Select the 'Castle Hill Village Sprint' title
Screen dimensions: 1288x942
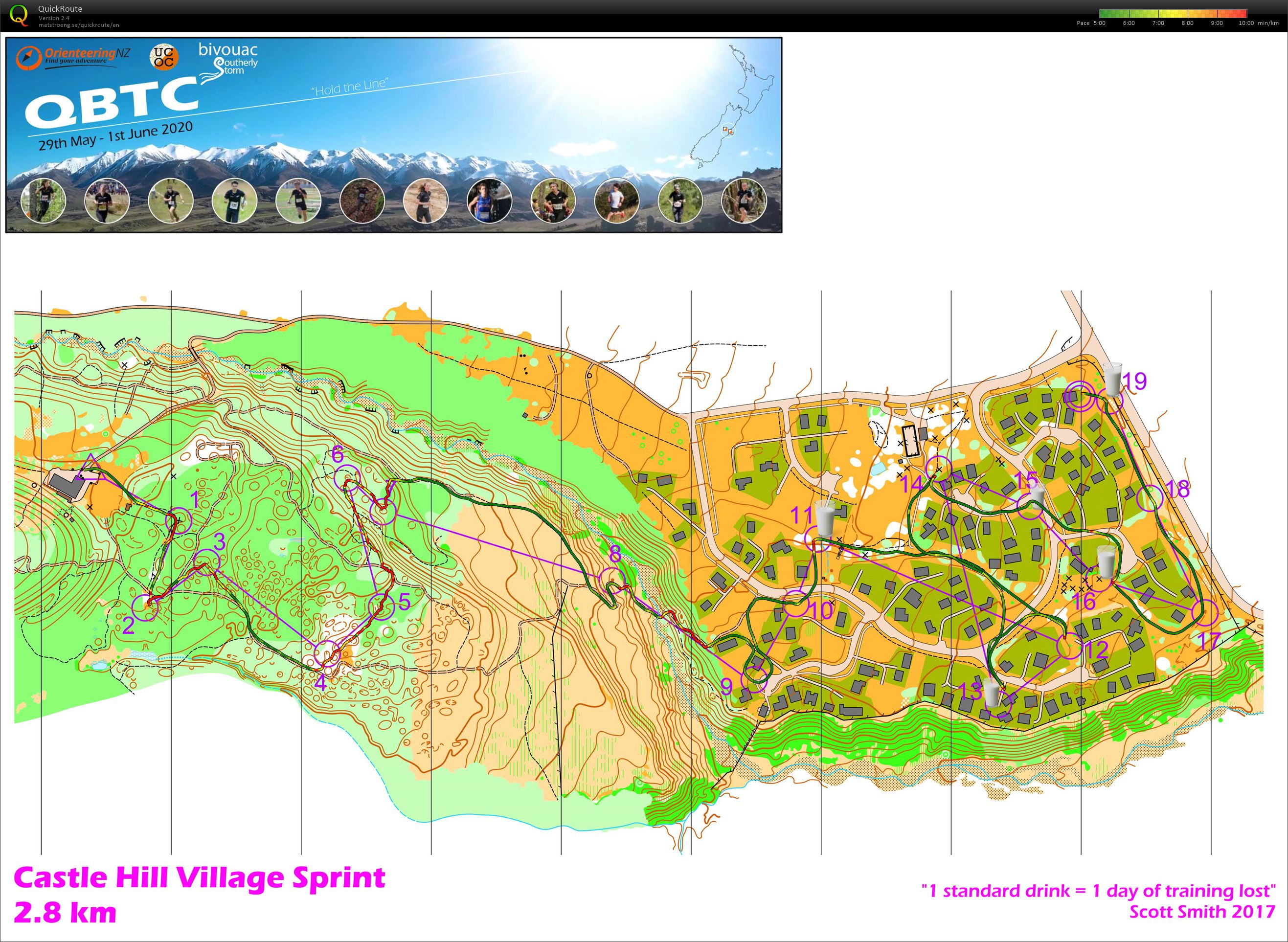(200, 877)
